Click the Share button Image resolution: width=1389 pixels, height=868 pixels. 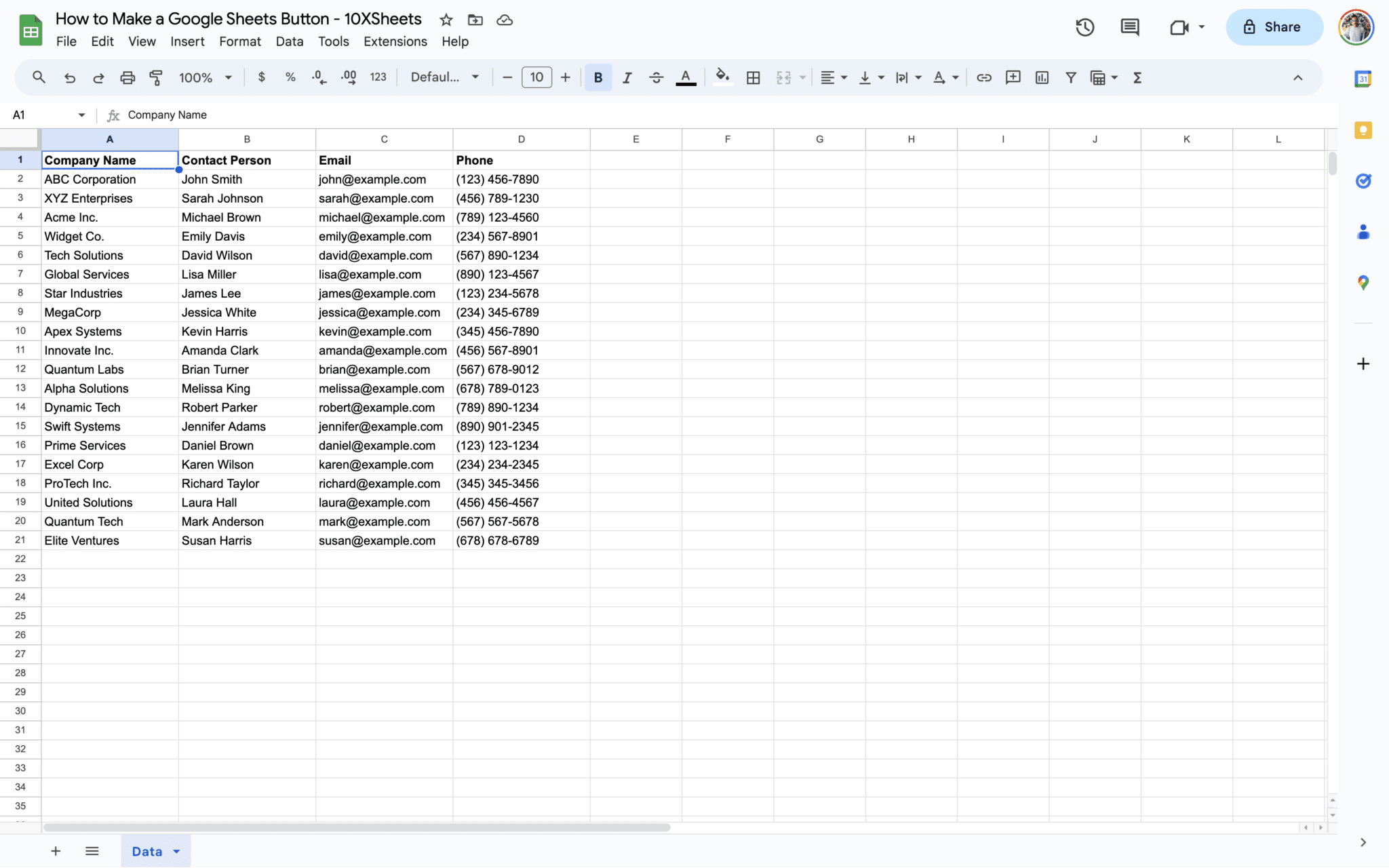point(1274,27)
